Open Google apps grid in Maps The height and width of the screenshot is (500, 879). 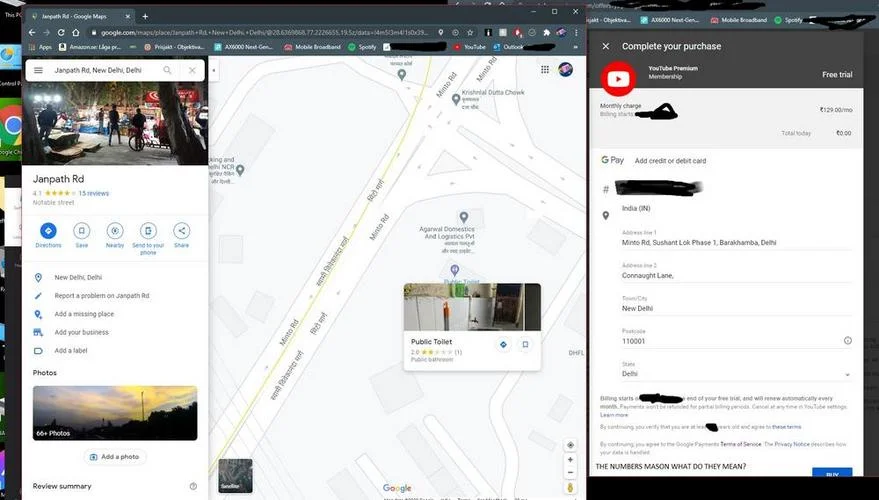[x=545, y=70]
